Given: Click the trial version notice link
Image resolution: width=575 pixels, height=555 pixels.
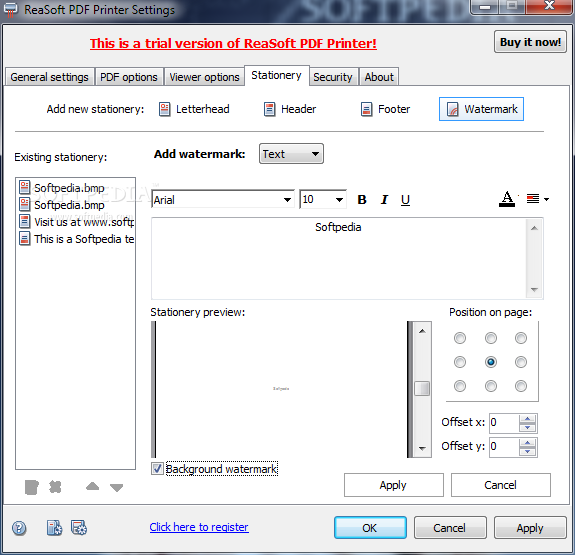Looking at the screenshot, I should pyautogui.click(x=233, y=43).
